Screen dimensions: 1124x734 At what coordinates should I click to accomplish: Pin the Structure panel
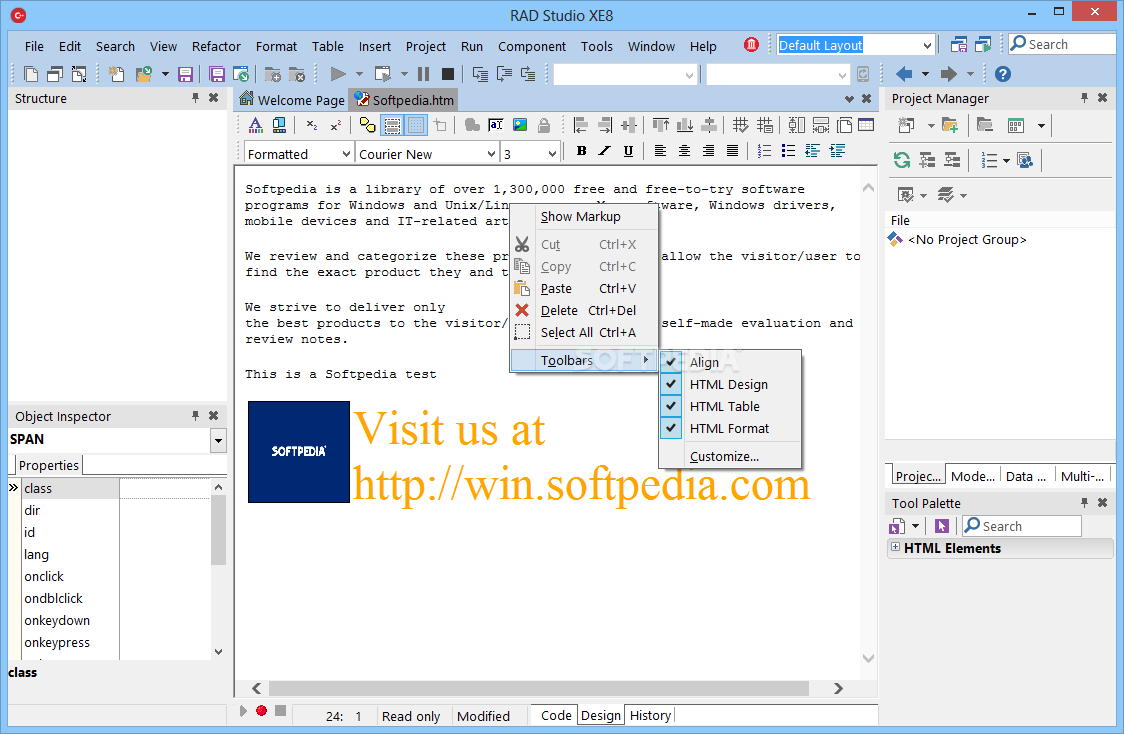tap(195, 97)
